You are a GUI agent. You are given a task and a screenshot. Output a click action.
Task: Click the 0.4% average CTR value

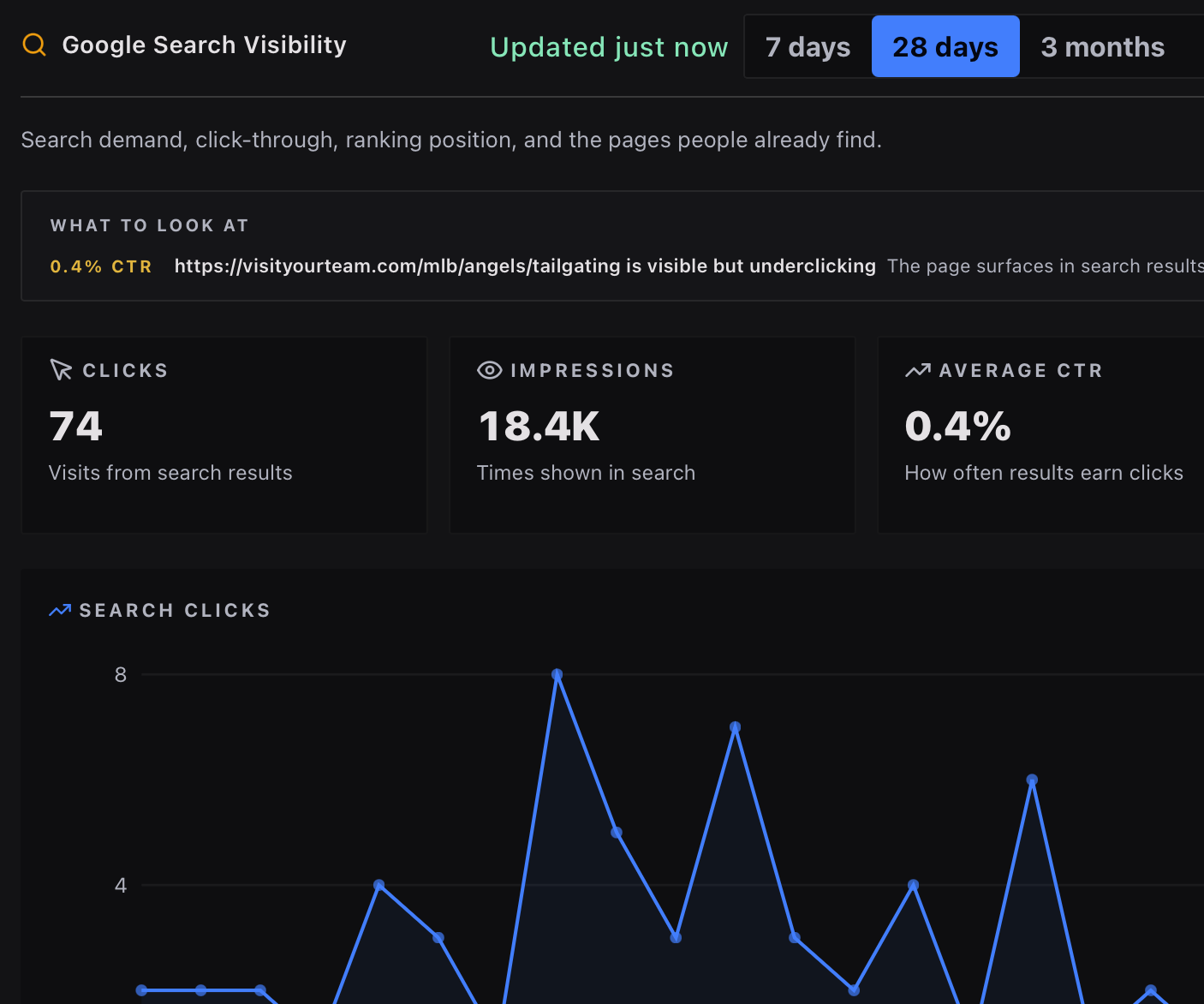click(x=958, y=426)
